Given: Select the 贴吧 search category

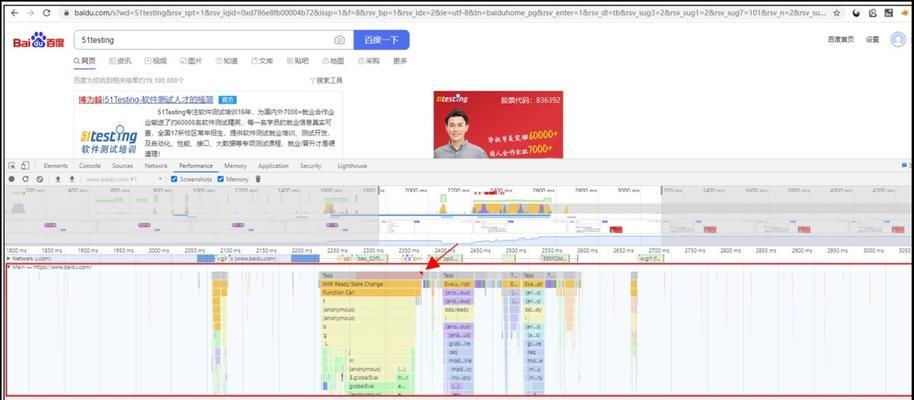Looking at the screenshot, I should [298, 61].
